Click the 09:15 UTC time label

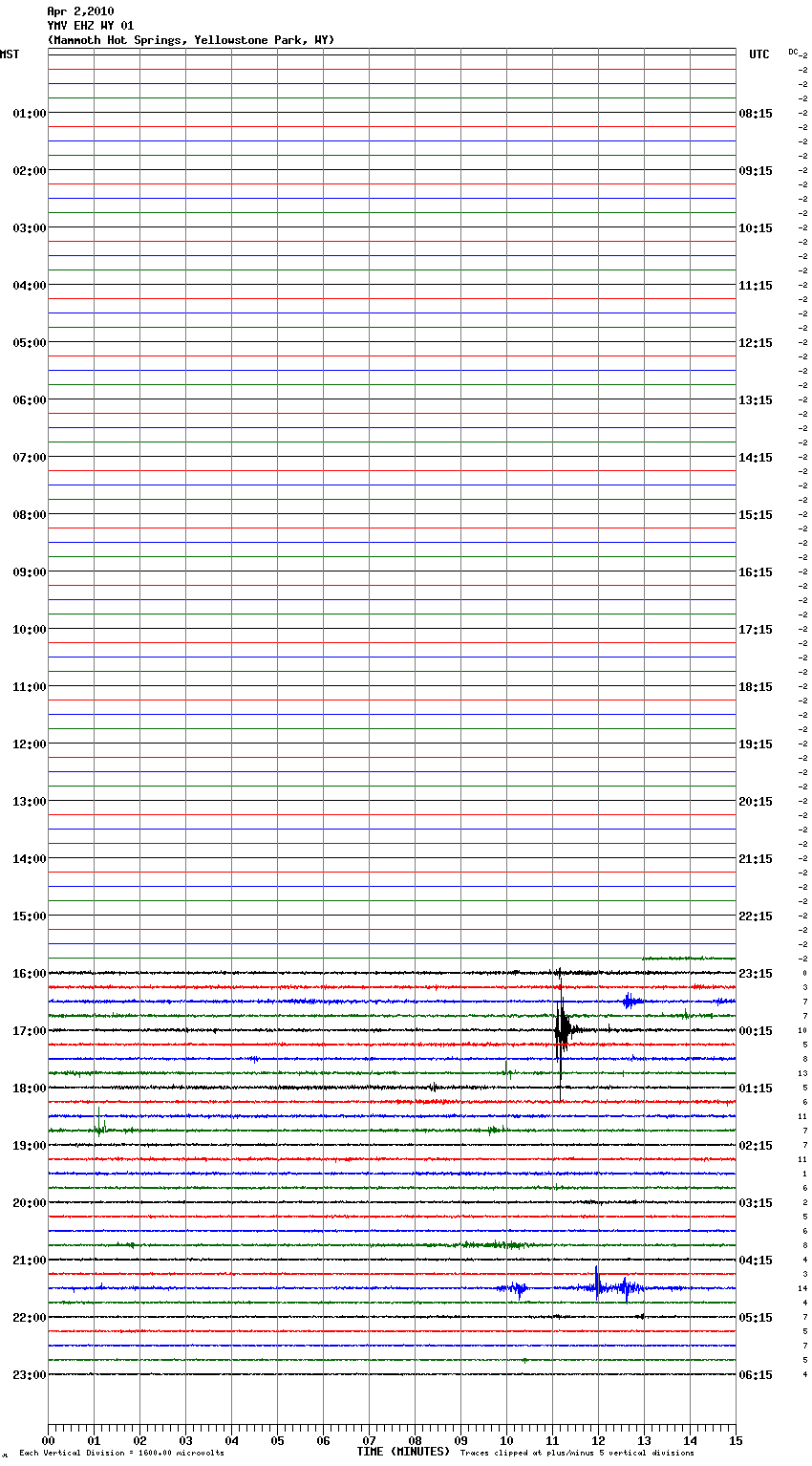click(x=756, y=171)
